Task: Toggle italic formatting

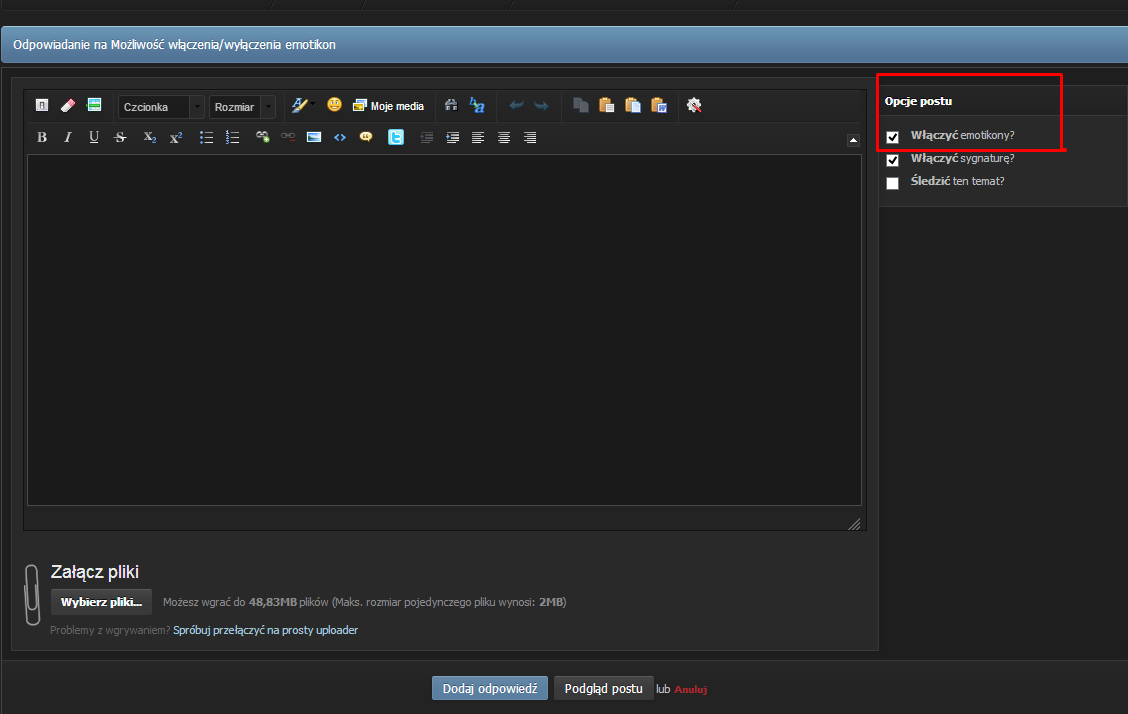Action: (x=68, y=137)
